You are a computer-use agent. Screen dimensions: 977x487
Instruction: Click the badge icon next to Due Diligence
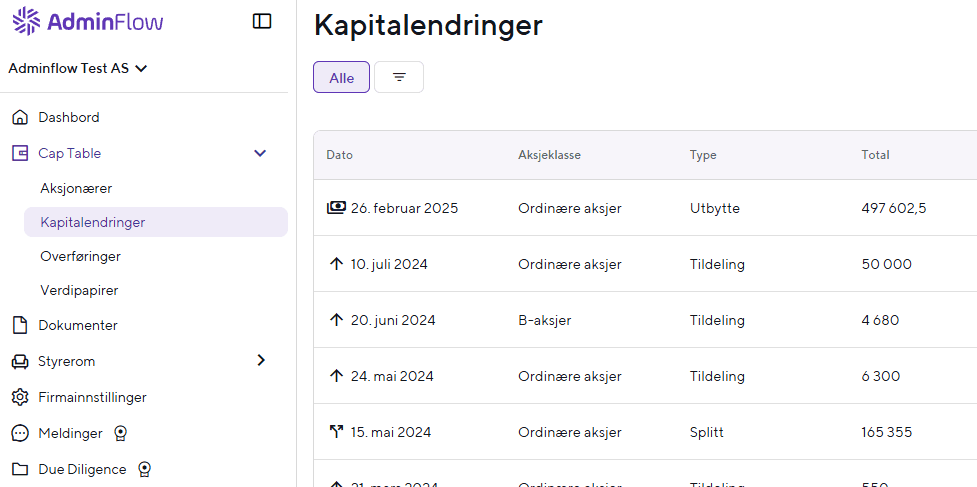[x=145, y=469]
